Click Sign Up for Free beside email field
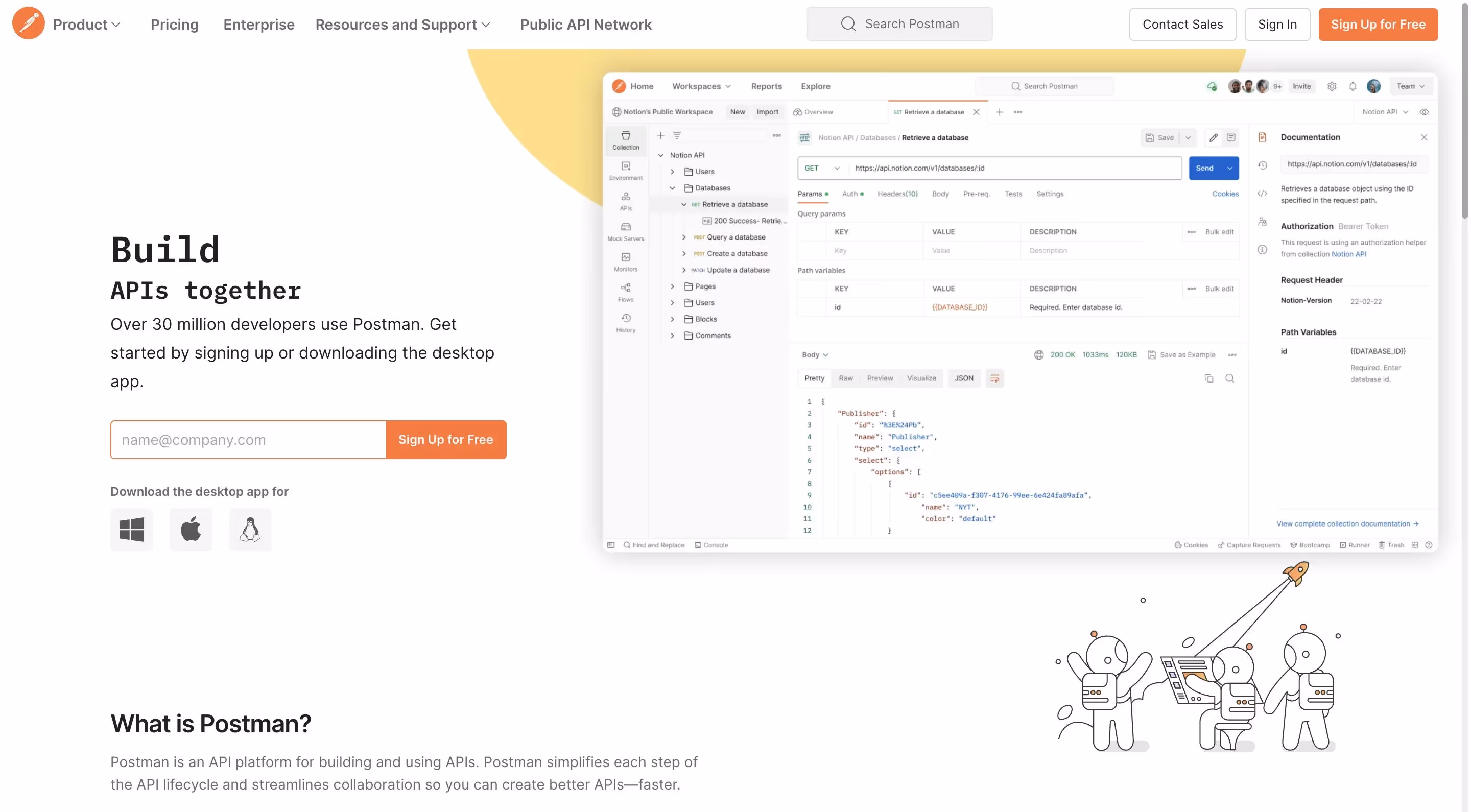1471x812 pixels. [445, 439]
